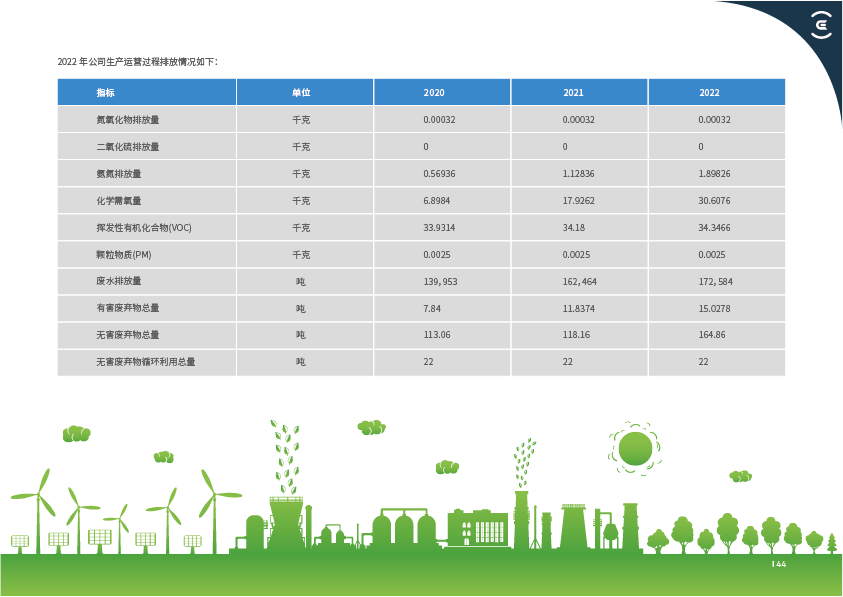
Task: Select the 化学需氧量 value 17.9262
Action: 580,200
